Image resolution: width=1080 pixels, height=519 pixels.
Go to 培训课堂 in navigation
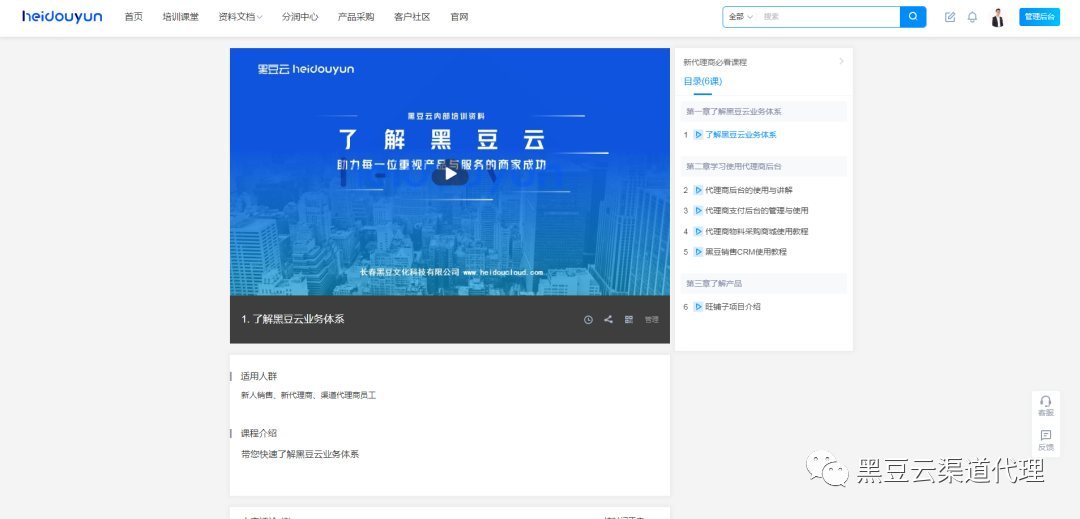pos(180,17)
